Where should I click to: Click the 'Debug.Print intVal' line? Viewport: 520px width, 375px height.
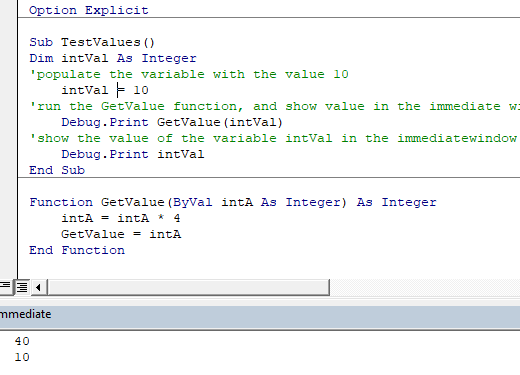point(133,154)
